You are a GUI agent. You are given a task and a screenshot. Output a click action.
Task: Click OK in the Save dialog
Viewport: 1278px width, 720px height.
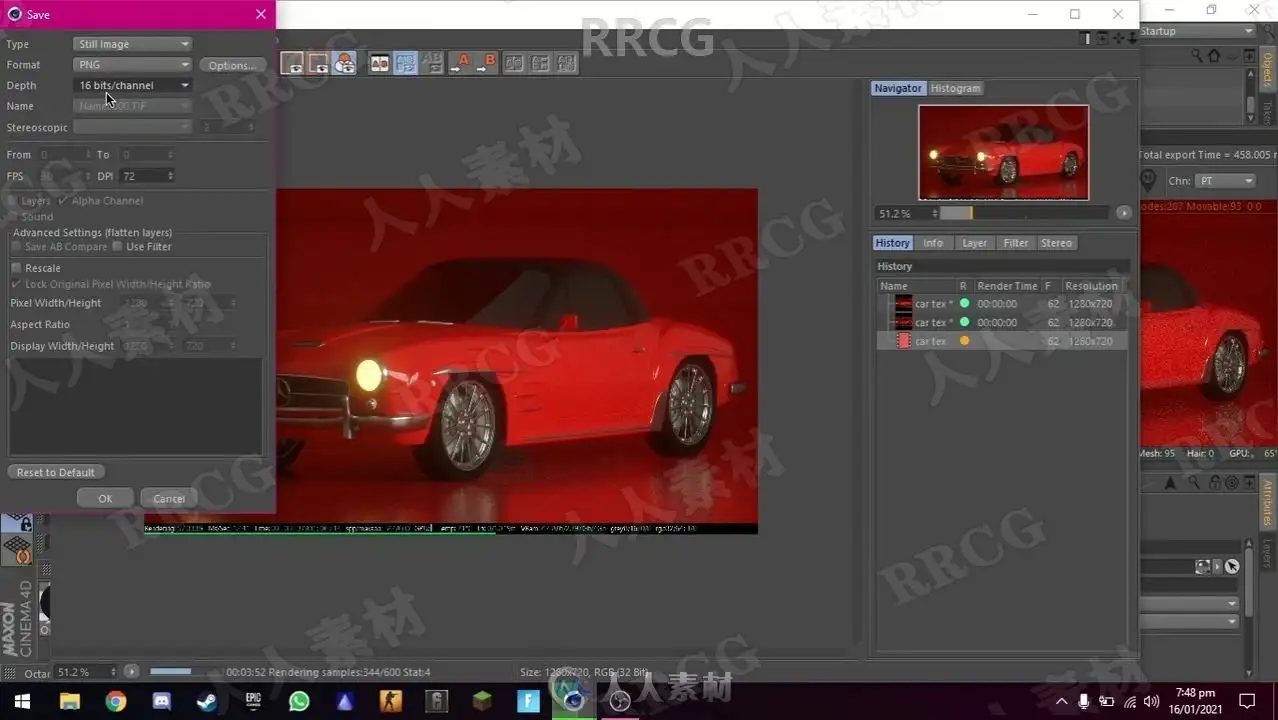pos(105,498)
